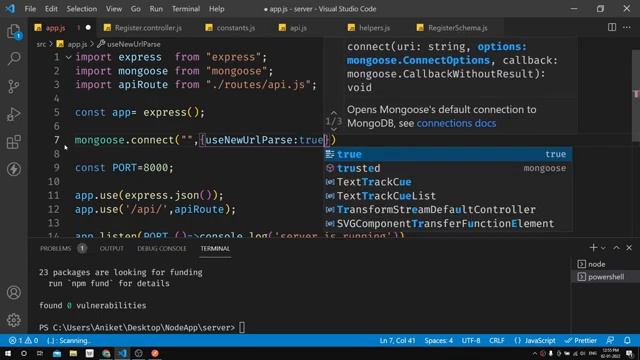This screenshot has height=360, width=640.
Task: Choose the true autocomplete suggestion
Action: click(448, 154)
